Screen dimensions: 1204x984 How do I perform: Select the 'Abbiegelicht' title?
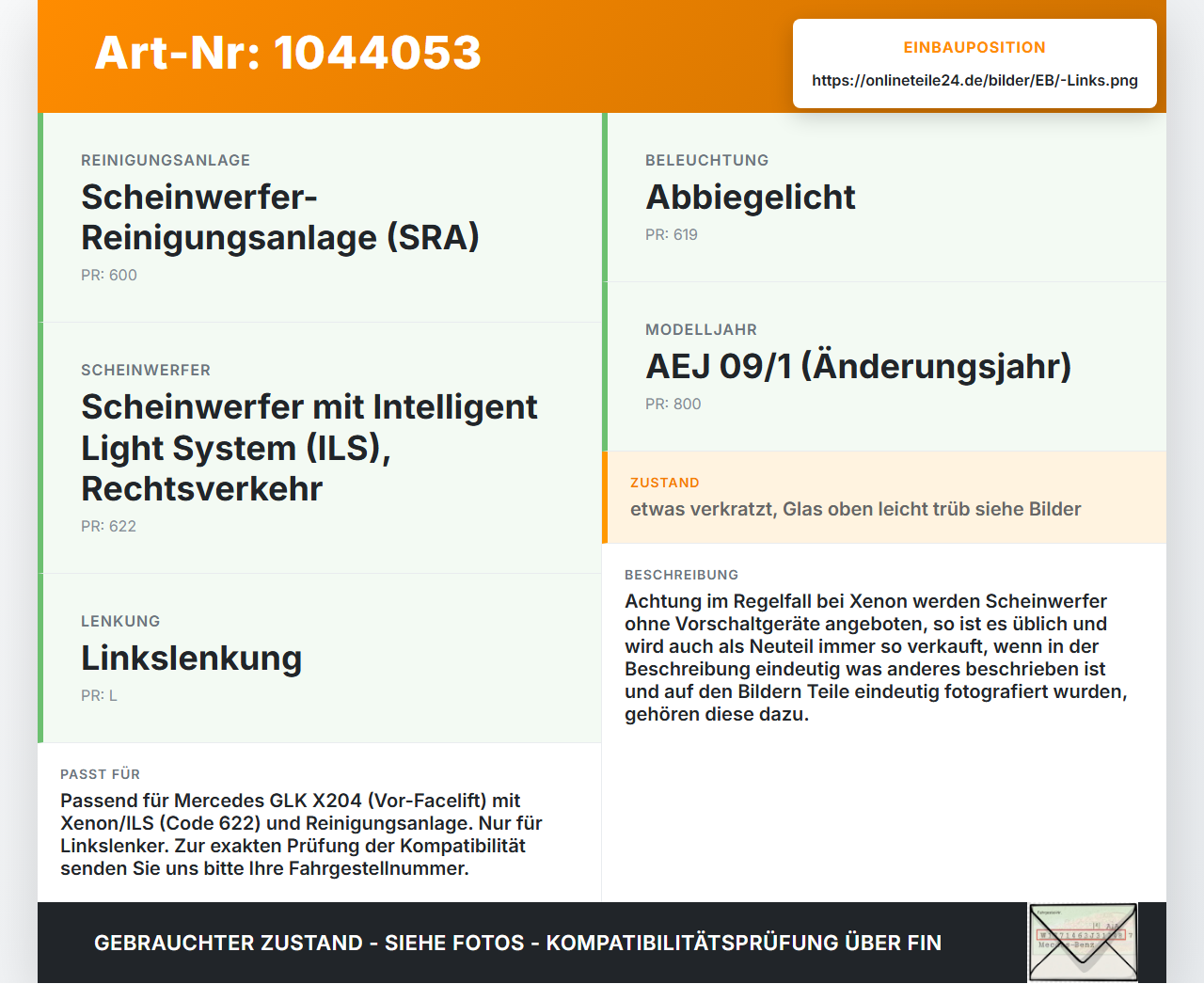point(751,198)
